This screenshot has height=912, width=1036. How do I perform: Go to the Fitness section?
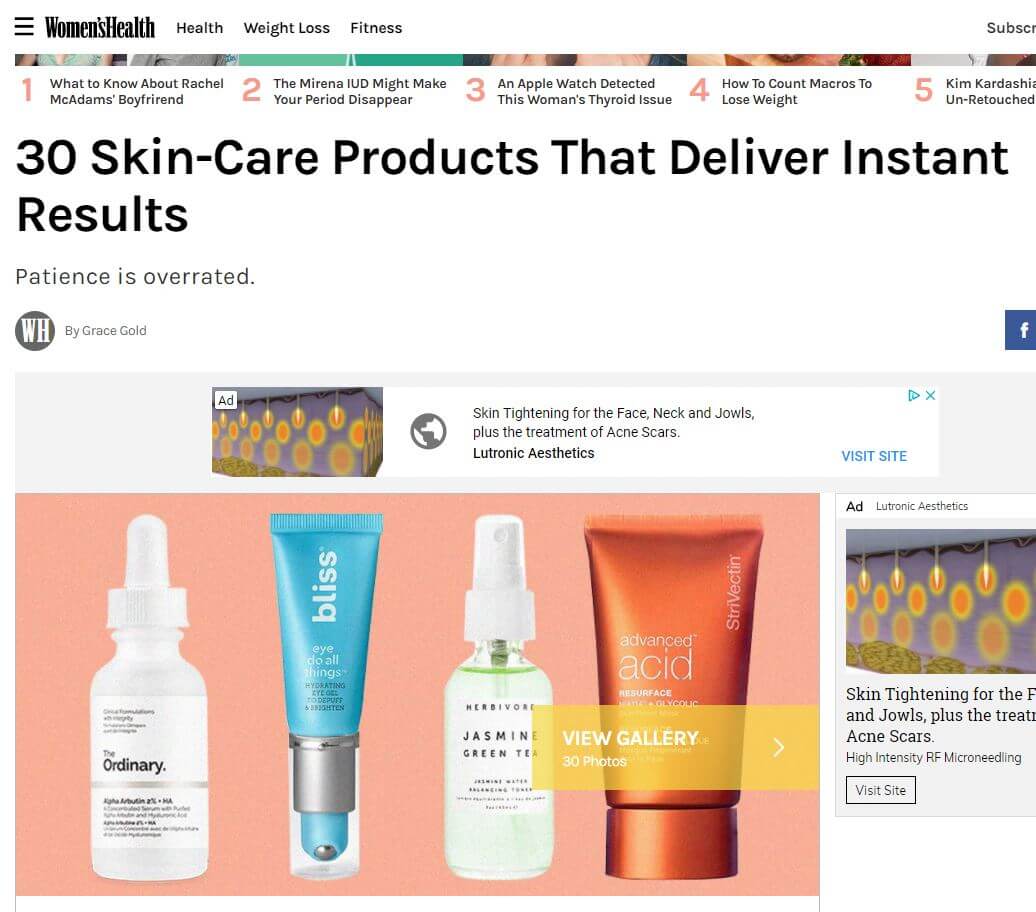pos(376,28)
